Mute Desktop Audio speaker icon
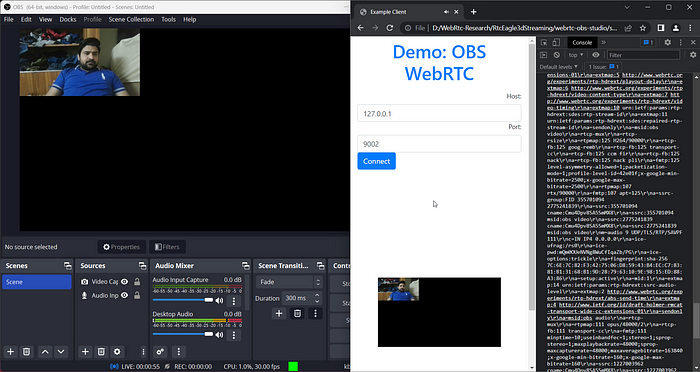This screenshot has height=372, width=700. (219, 334)
